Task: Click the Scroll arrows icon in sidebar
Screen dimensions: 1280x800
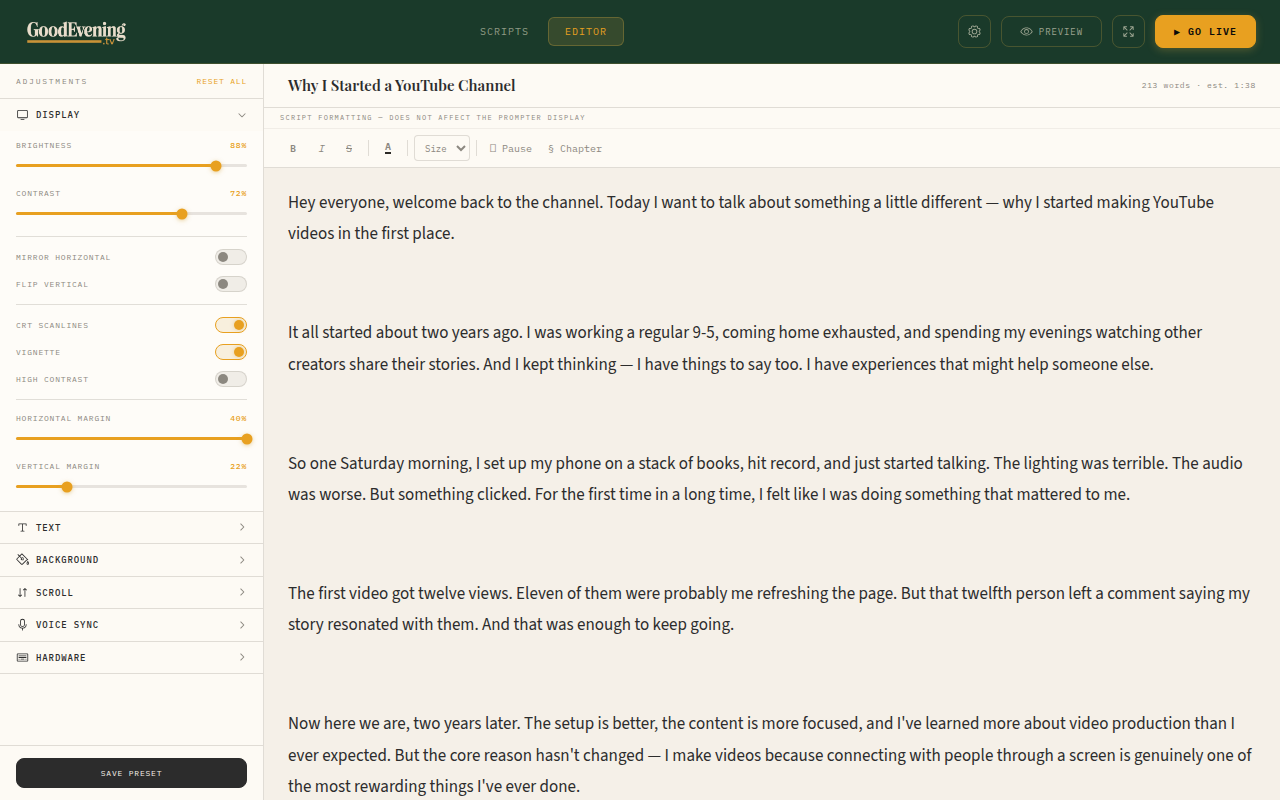Action: pos(22,592)
